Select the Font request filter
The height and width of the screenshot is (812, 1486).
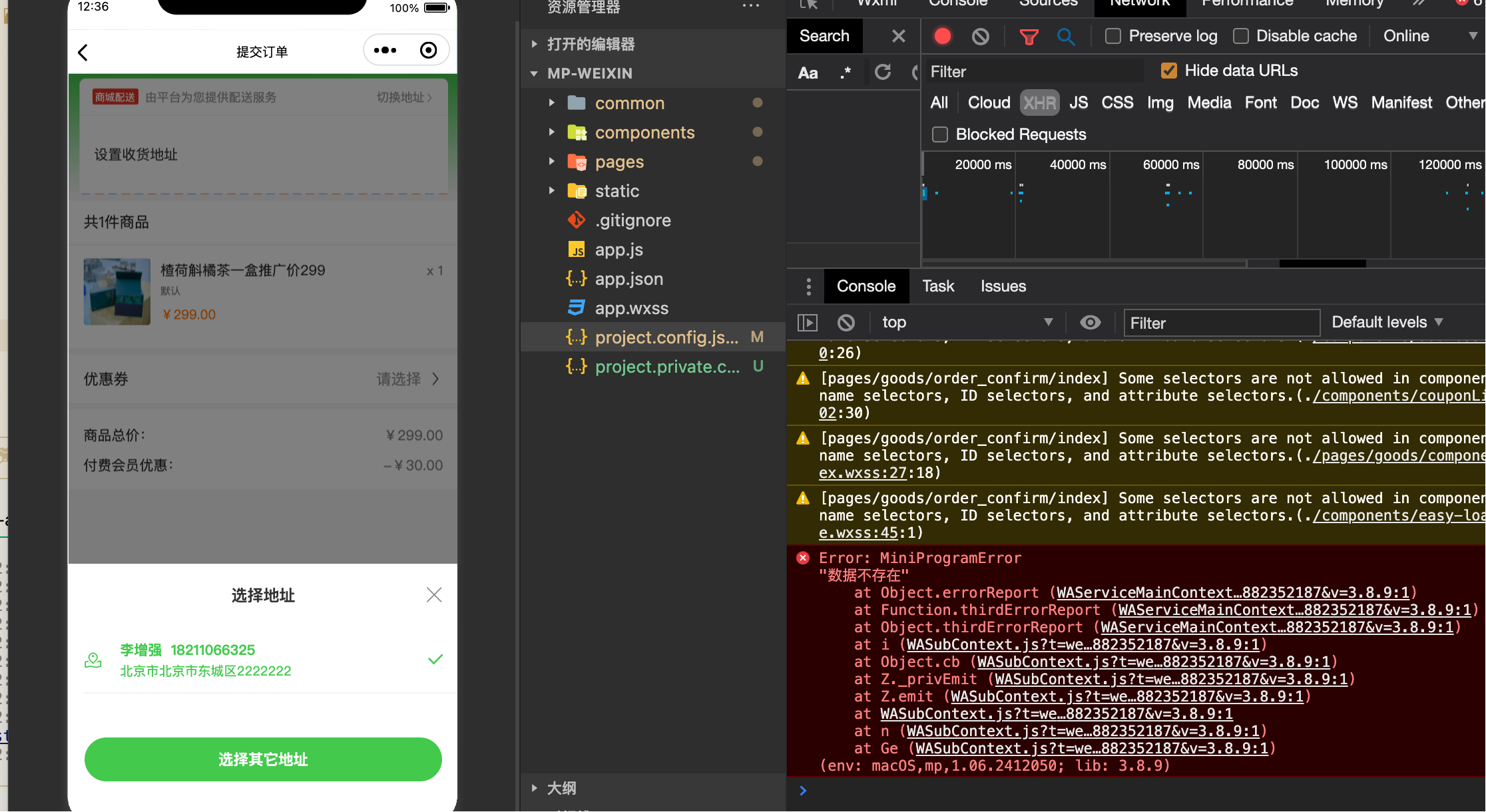(1260, 102)
